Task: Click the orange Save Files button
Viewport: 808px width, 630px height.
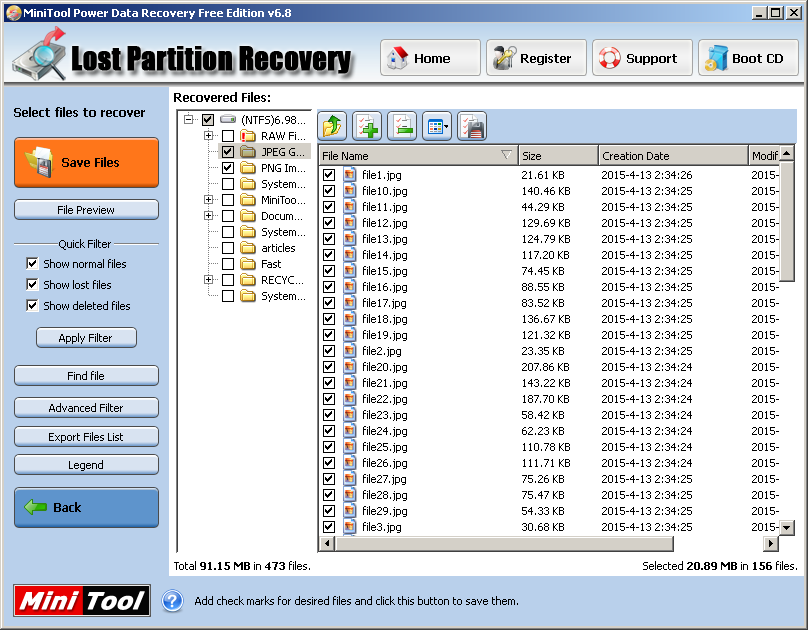Action: click(87, 162)
